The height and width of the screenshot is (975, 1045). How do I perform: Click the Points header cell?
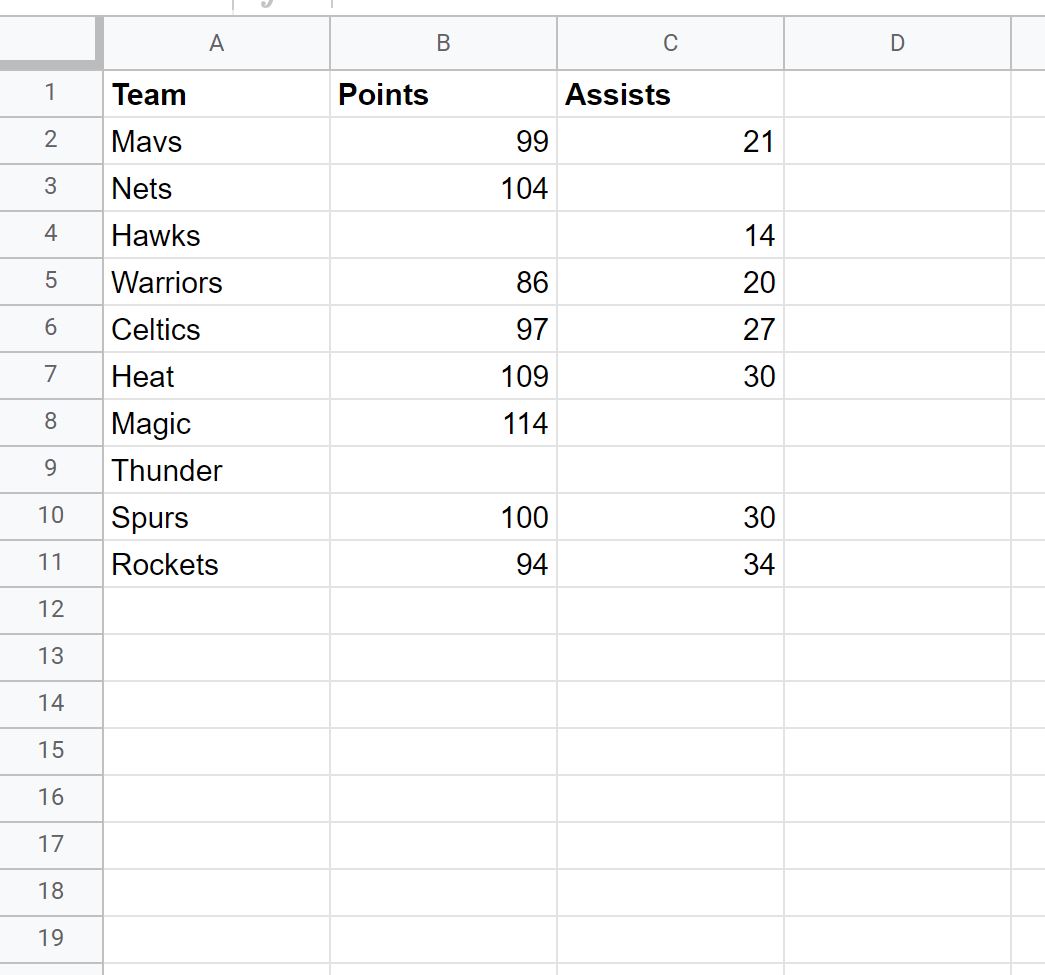(443, 94)
